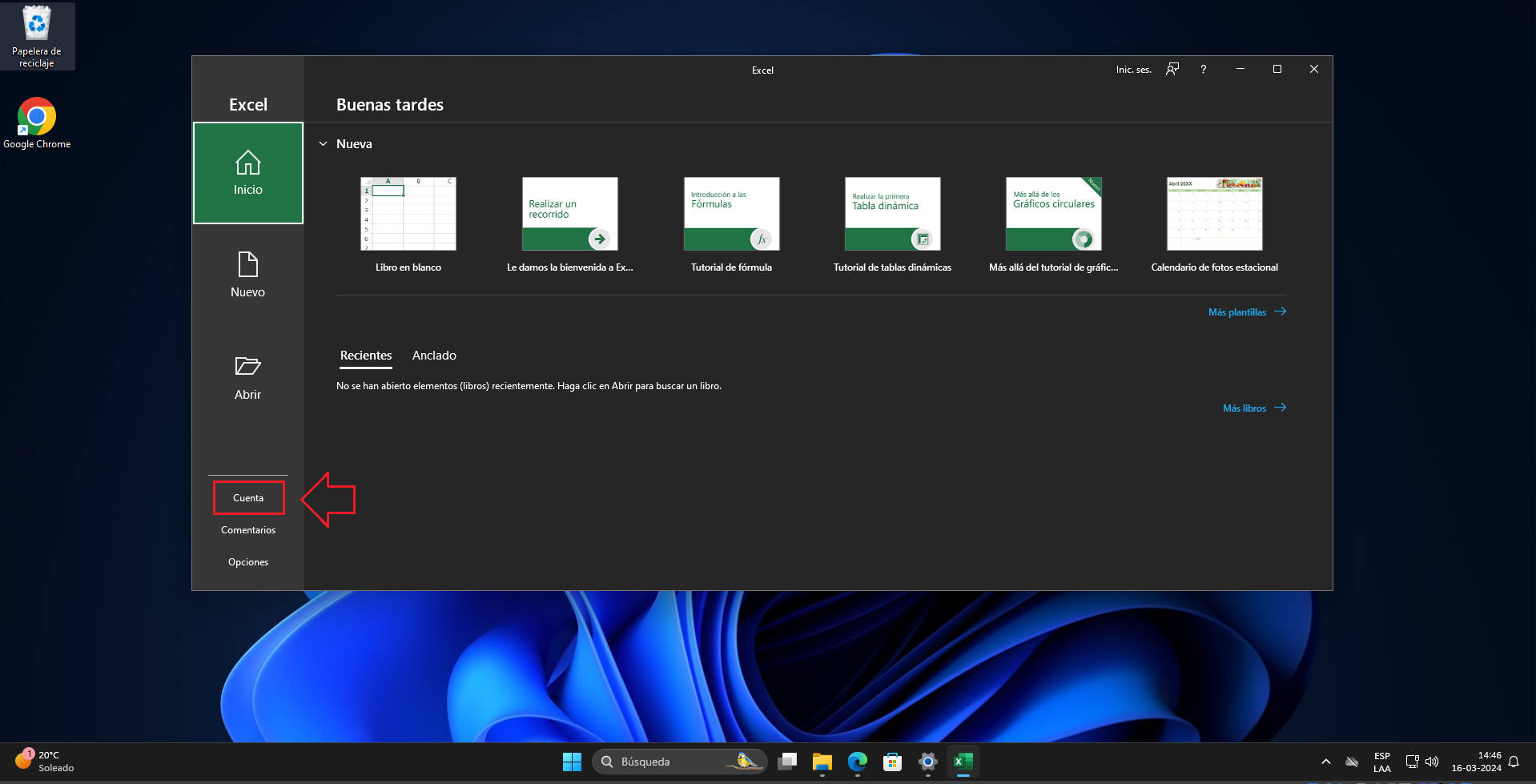Switch to the Anclado tab
This screenshot has height=784, width=1536.
click(x=434, y=356)
